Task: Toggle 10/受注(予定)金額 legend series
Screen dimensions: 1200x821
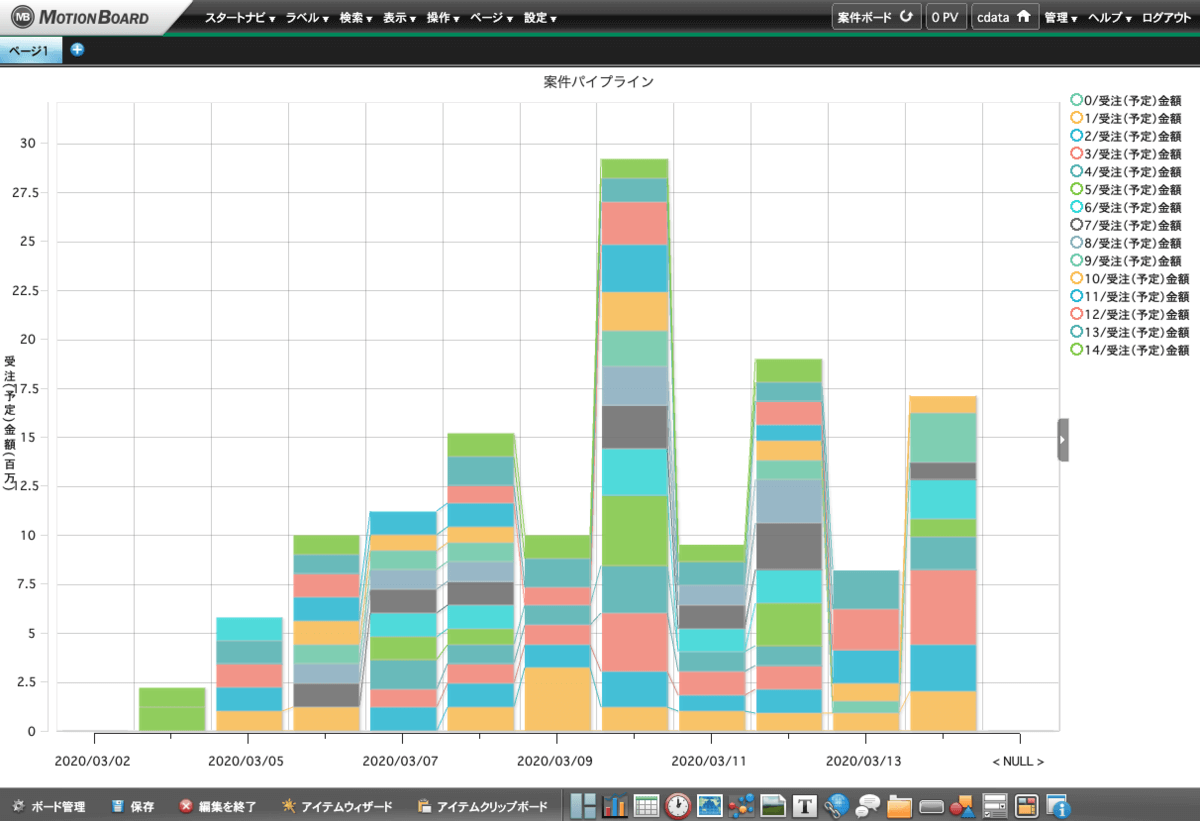Action: coord(1129,278)
